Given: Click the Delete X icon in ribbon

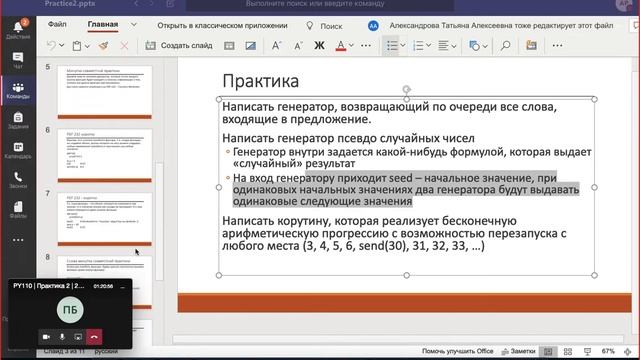Looking at the screenshot, I should [124, 46].
